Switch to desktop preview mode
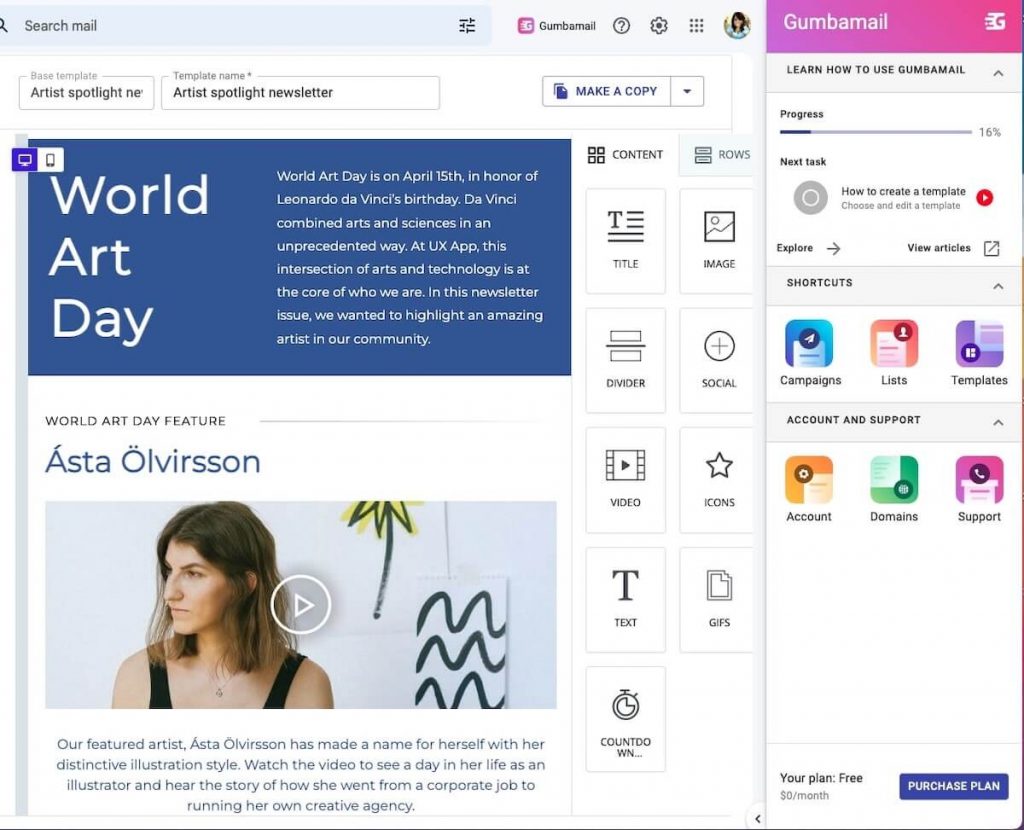 [23, 159]
